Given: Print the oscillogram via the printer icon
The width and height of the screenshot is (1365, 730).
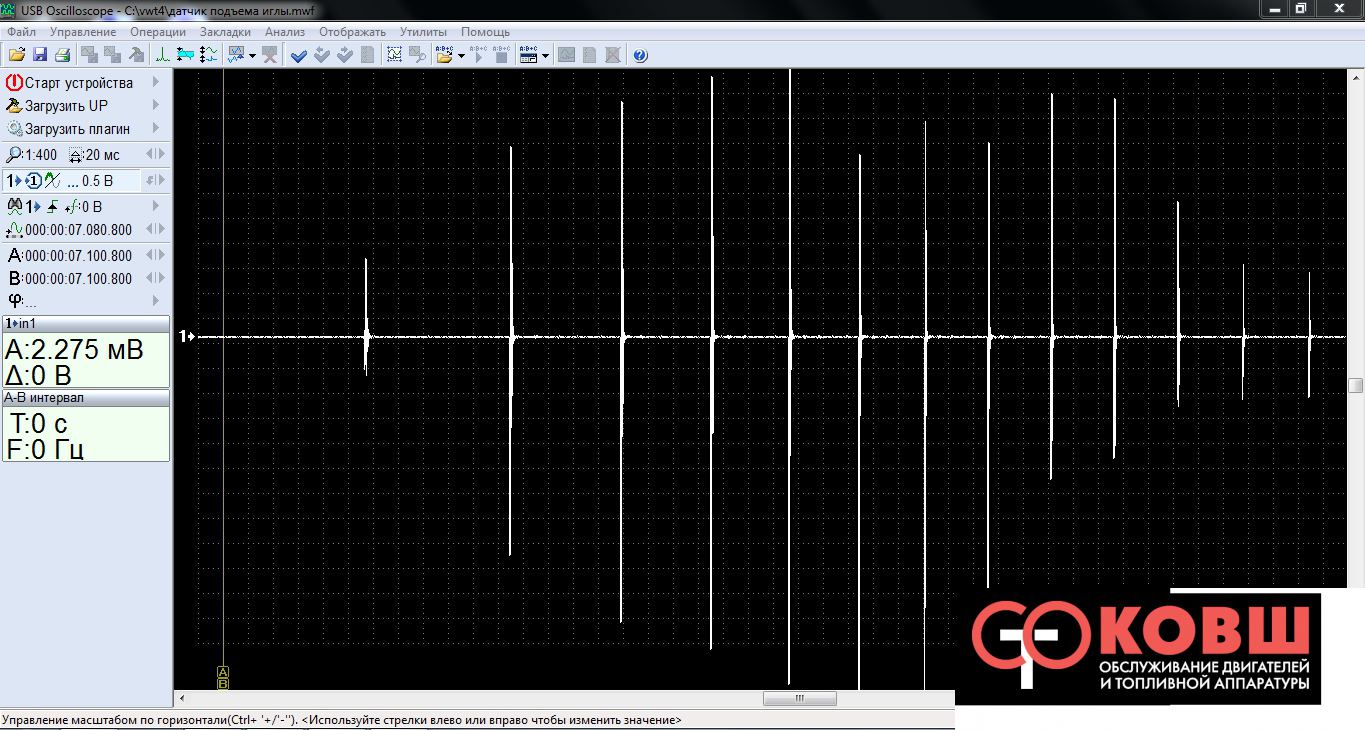Looking at the screenshot, I should pyautogui.click(x=61, y=55).
